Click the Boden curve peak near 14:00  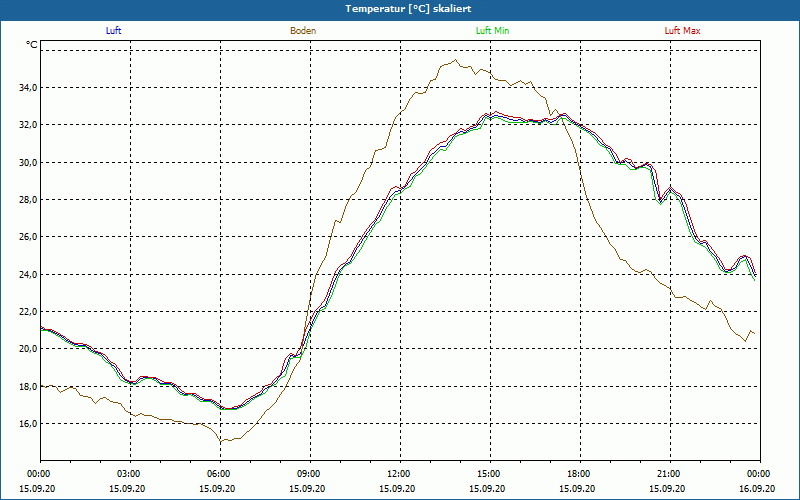(456, 60)
